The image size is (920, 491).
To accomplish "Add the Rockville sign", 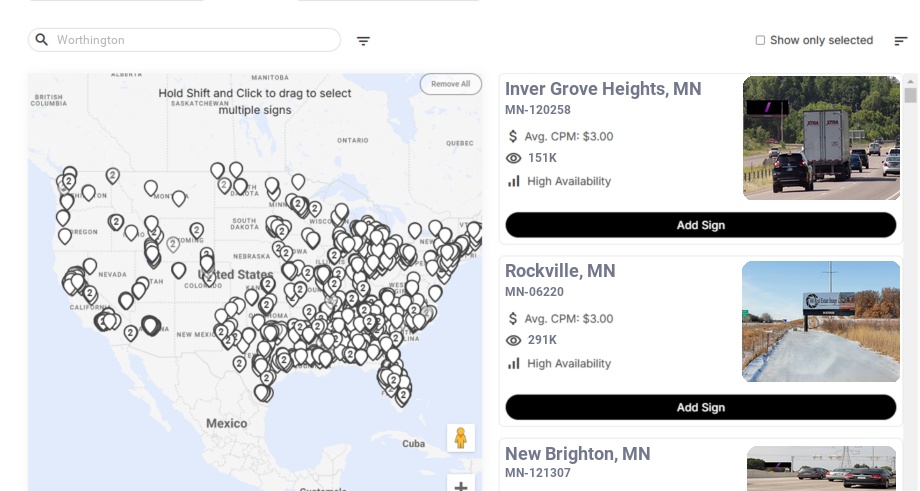I will click(700, 407).
